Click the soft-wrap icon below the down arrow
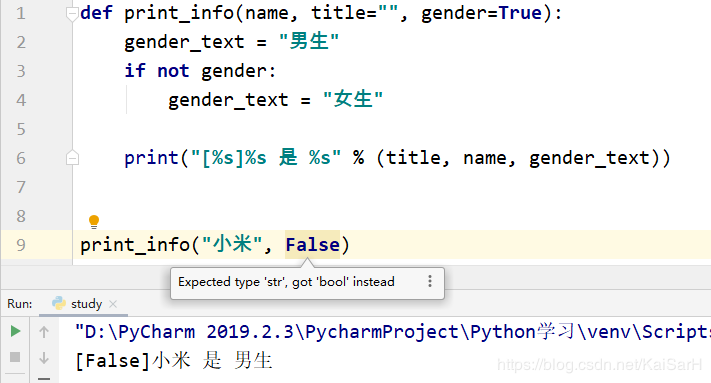The image size is (711, 383). [44, 378]
